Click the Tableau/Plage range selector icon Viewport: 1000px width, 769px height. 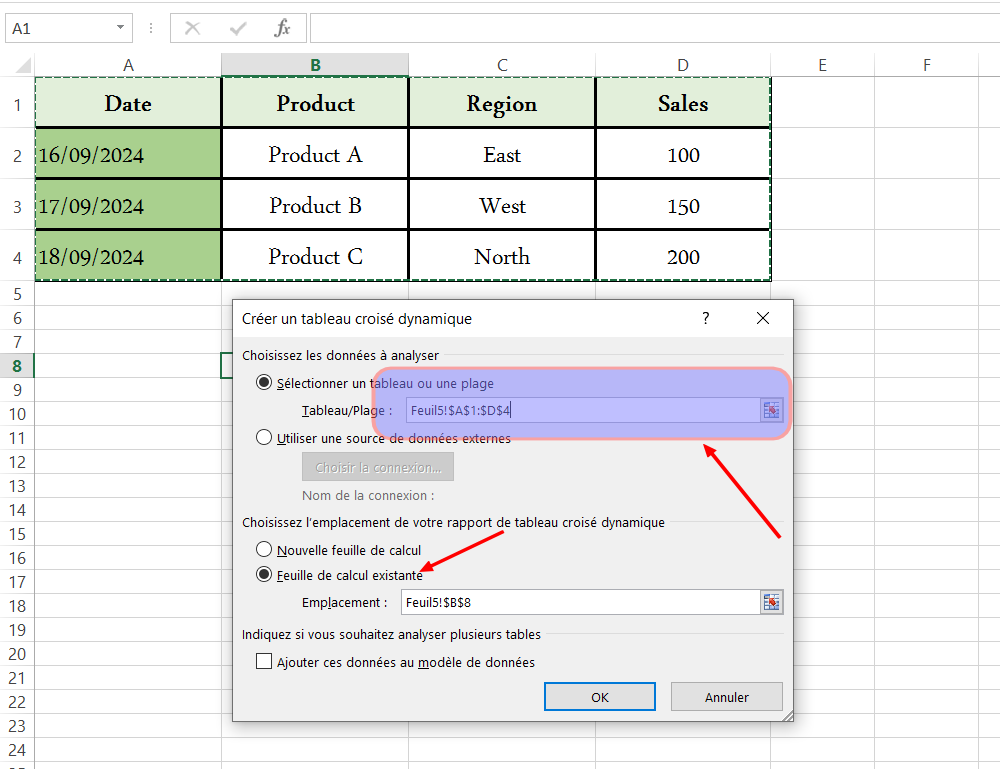[771, 411]
